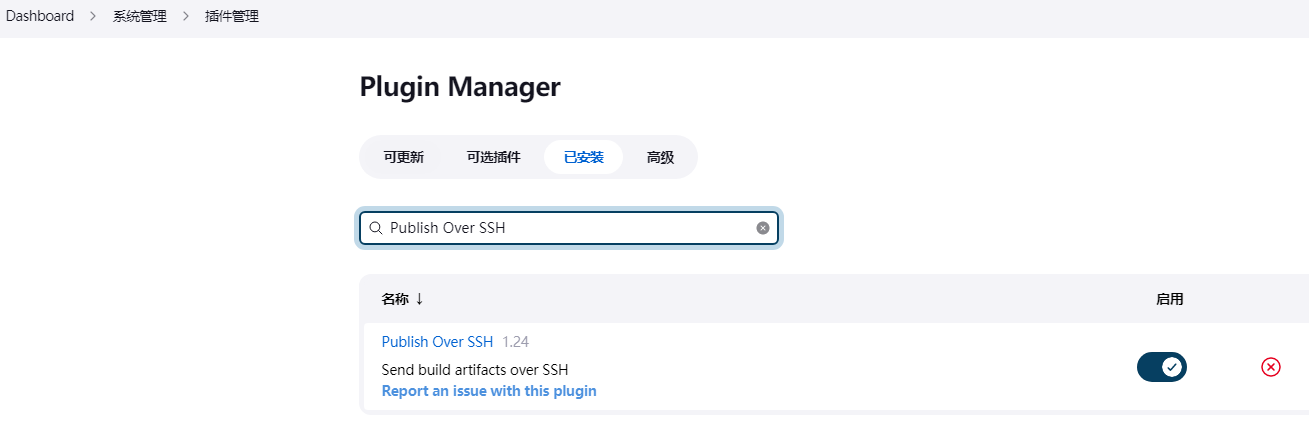Click the sort arrow next to 名称
The width and height of the screenshot is (1309, 437).
coord(420,299)
